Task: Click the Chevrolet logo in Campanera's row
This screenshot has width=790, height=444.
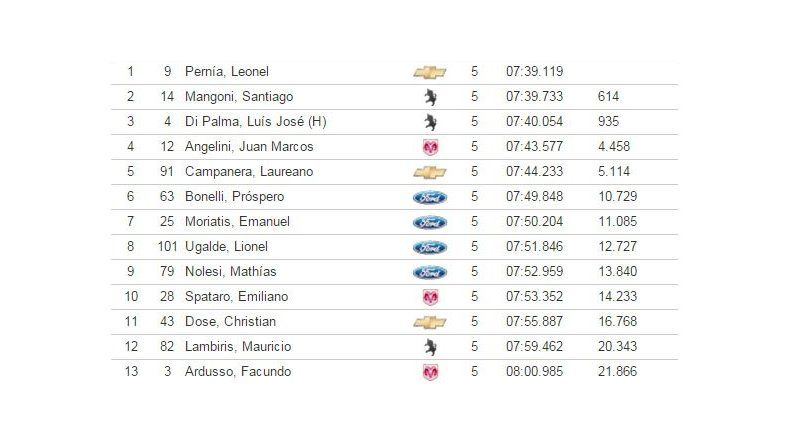Action: coord(429,172)
